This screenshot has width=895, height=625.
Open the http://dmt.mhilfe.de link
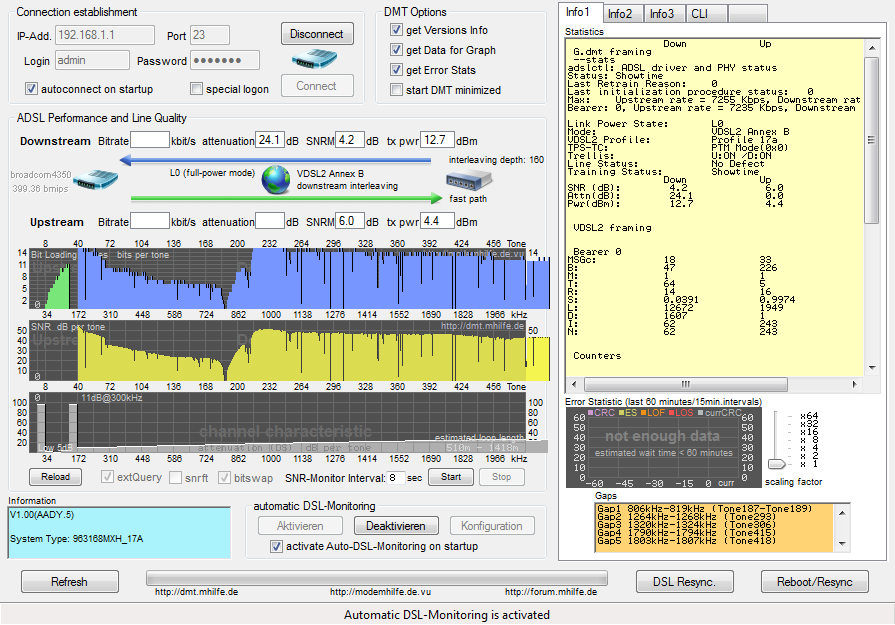[x=196, y=592]
